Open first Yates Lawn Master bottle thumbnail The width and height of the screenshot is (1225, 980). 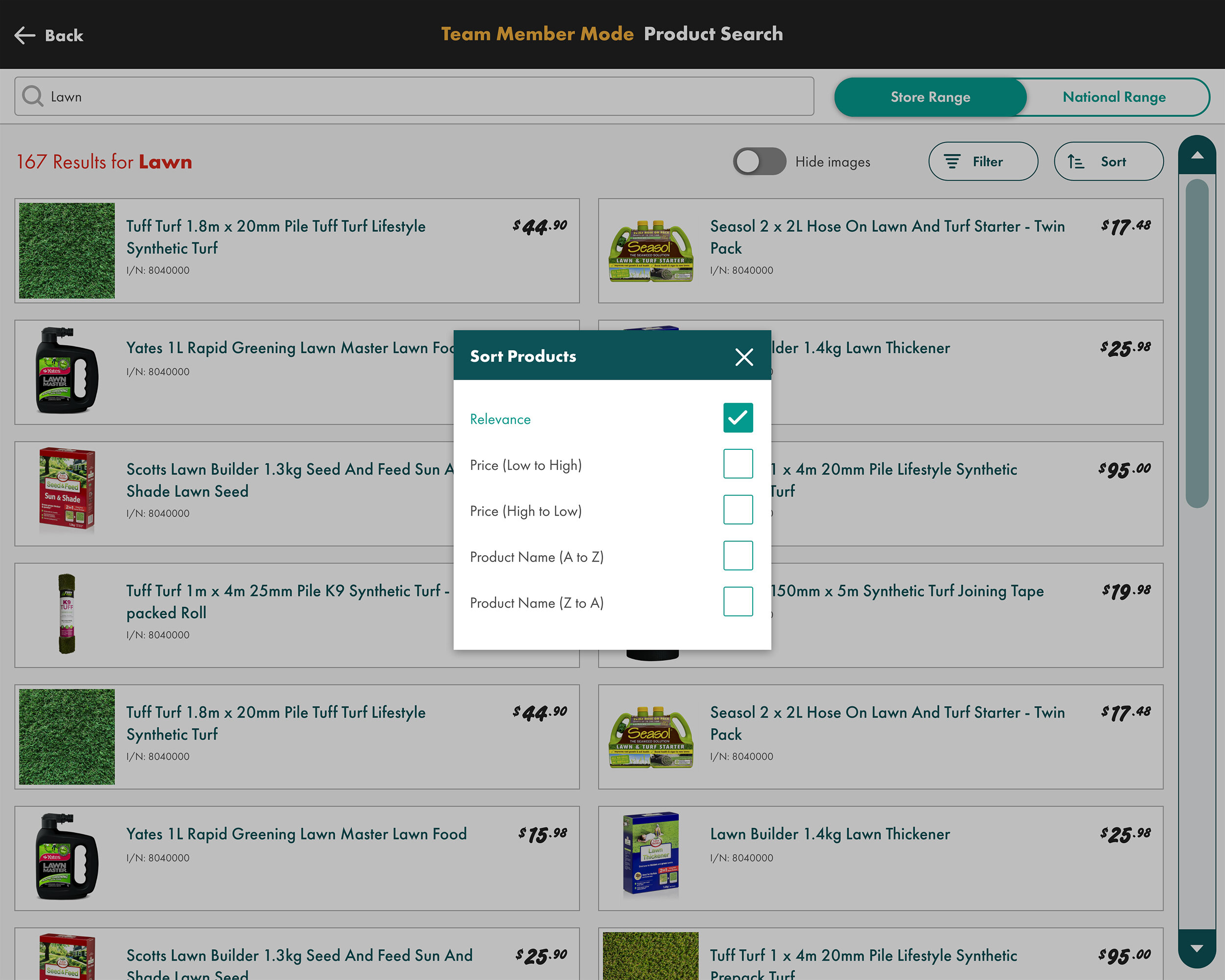point(67,371)
